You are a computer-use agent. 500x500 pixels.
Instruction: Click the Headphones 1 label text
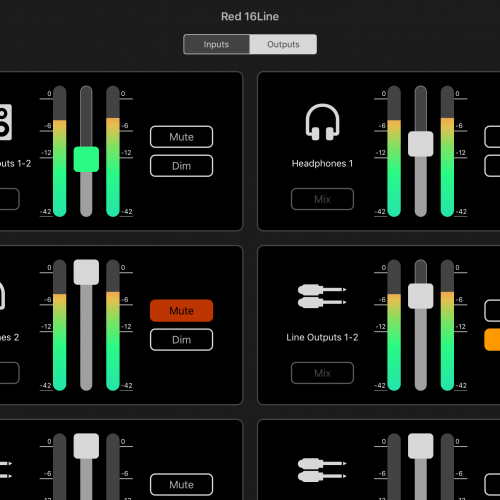tap(322, 164)
